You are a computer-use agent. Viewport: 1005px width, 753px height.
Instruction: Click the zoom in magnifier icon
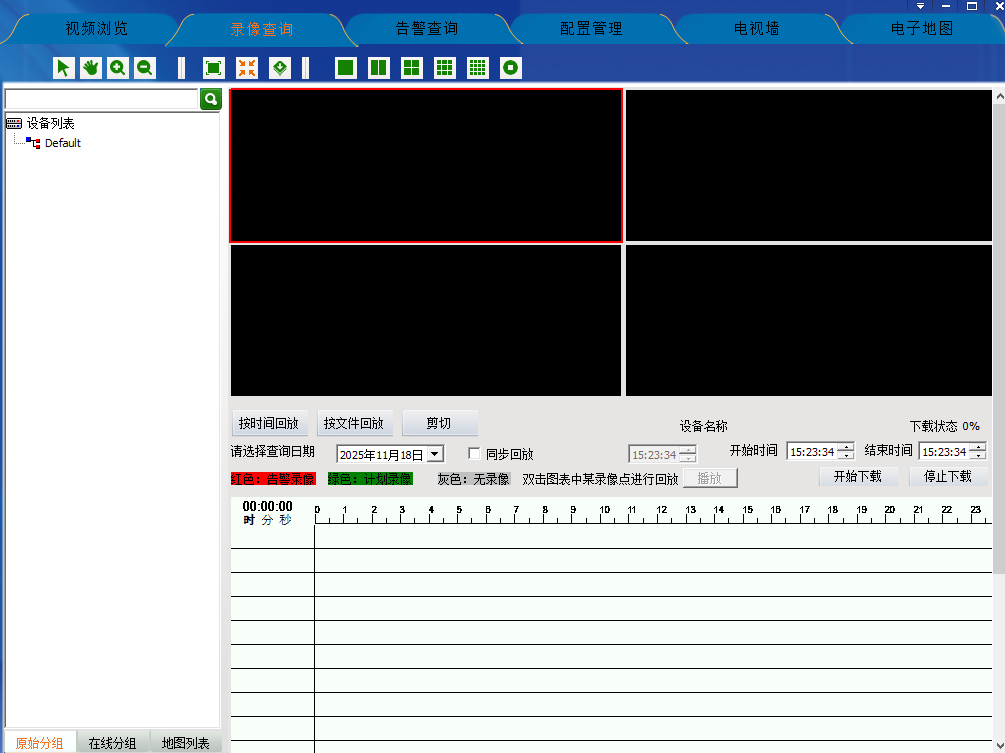tap(118, 68)
